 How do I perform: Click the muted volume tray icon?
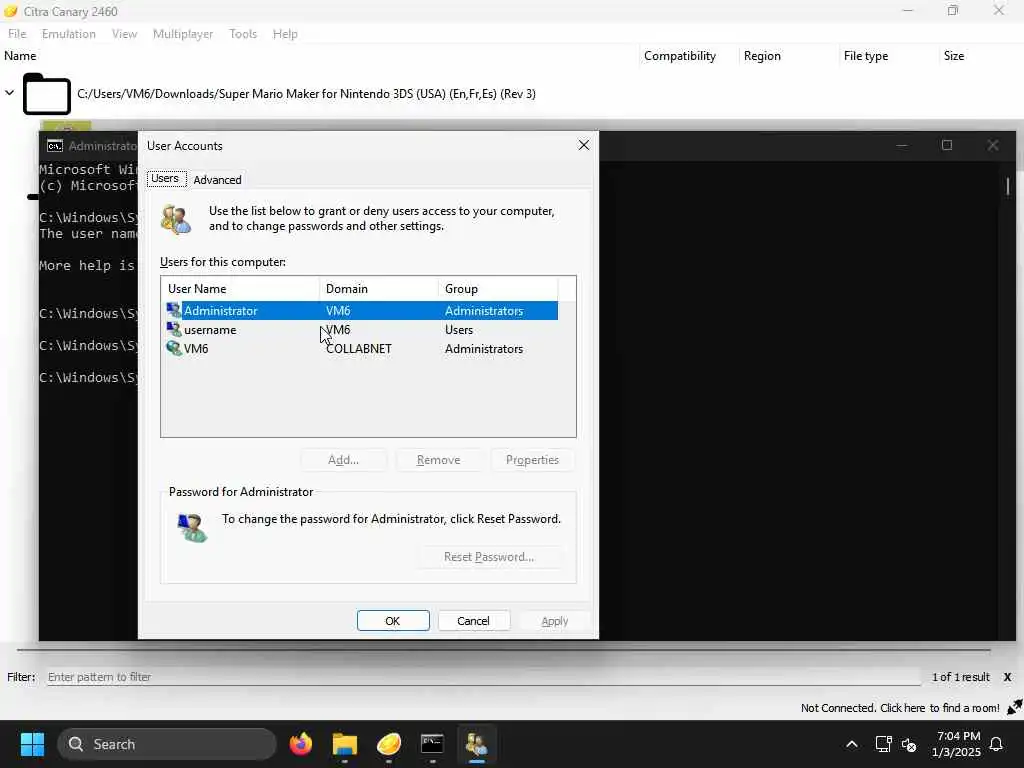coord(909,744)
